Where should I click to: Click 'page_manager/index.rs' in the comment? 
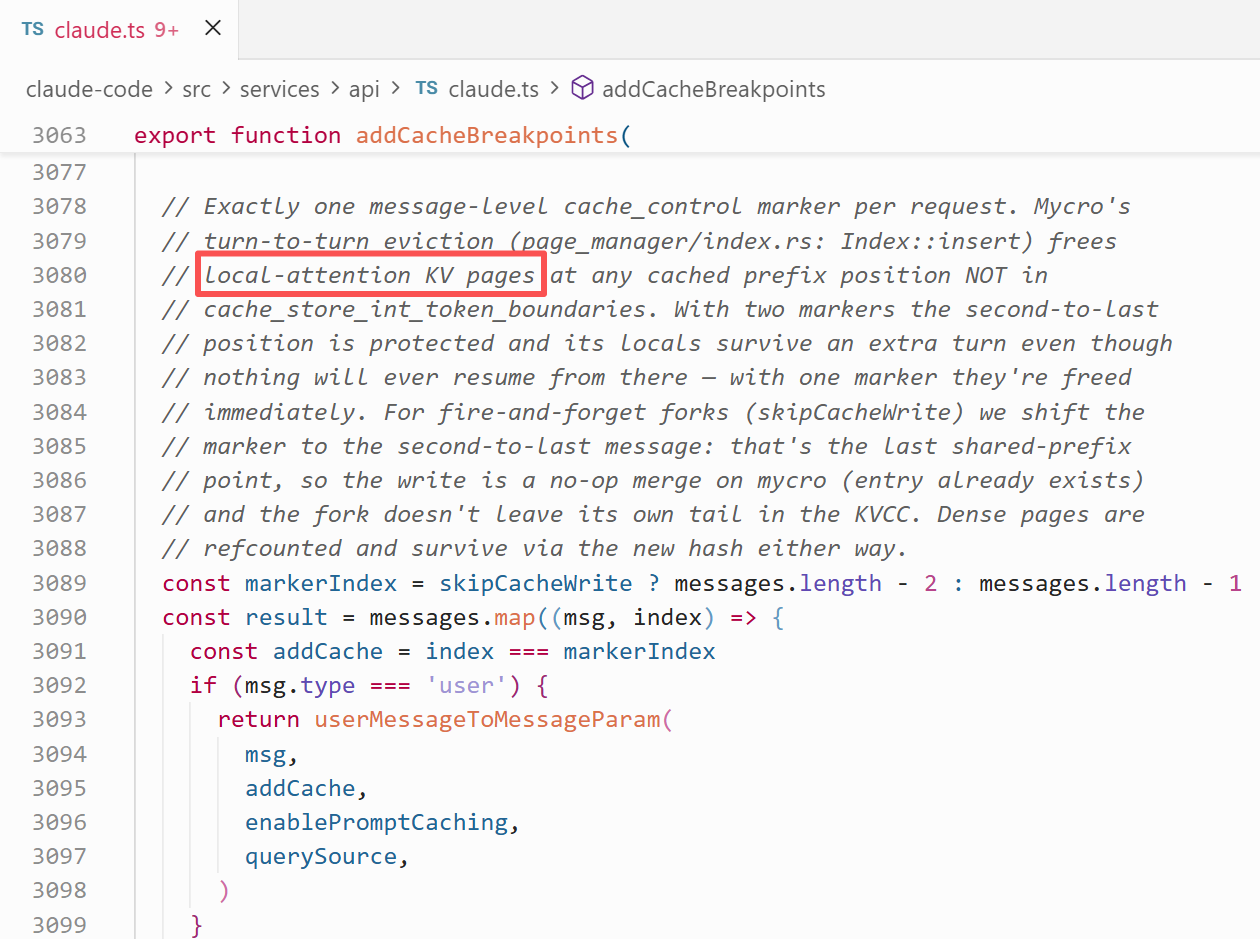click(675, 241)
